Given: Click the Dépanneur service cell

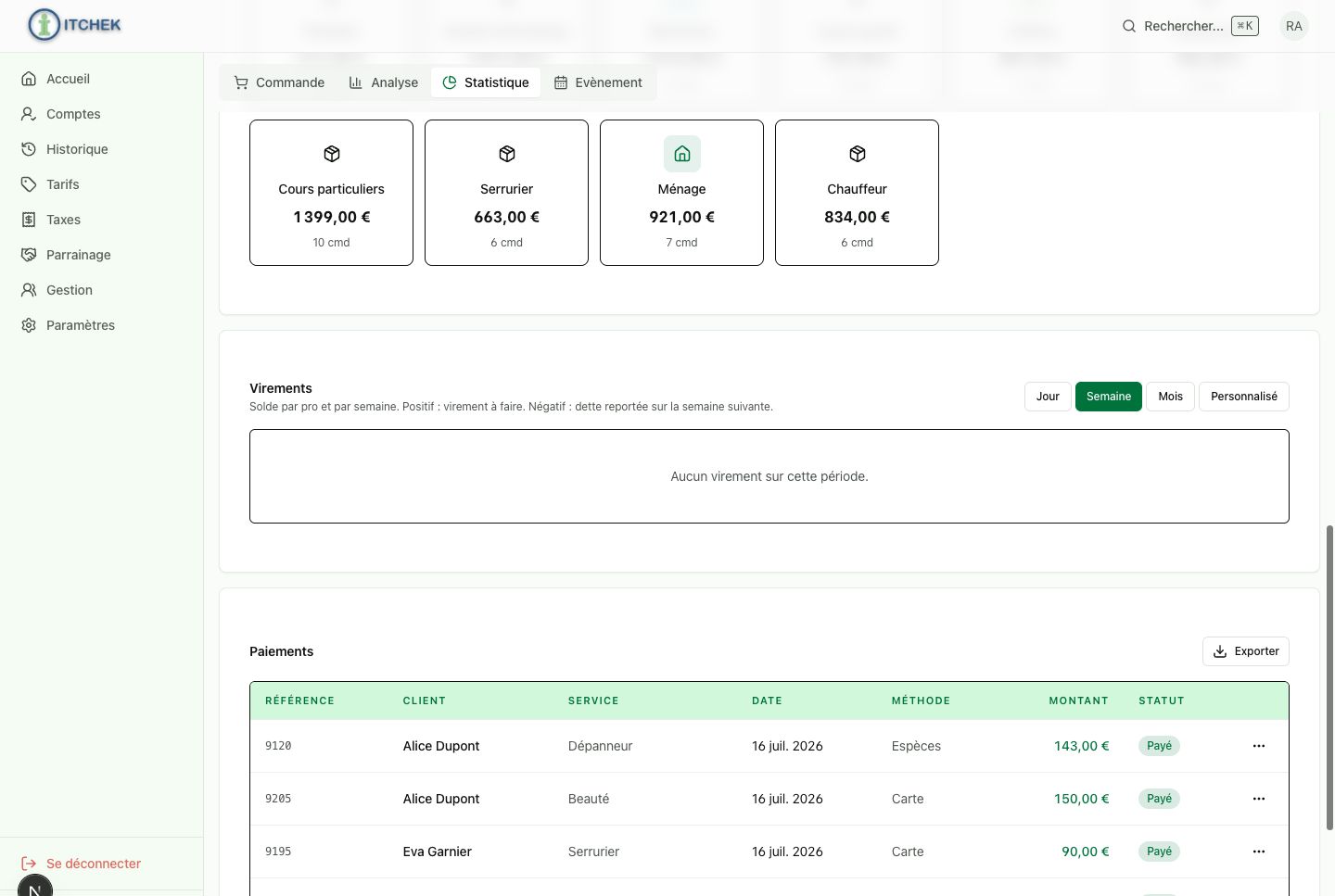Looking at the screenshot, I should click(601, 746).
